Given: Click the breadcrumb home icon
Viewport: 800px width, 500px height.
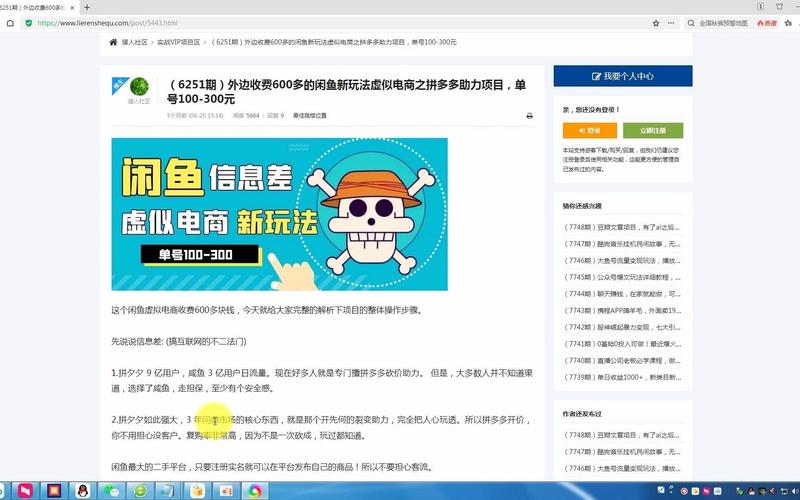Looking at the screenshot, I should pos(113,42).
